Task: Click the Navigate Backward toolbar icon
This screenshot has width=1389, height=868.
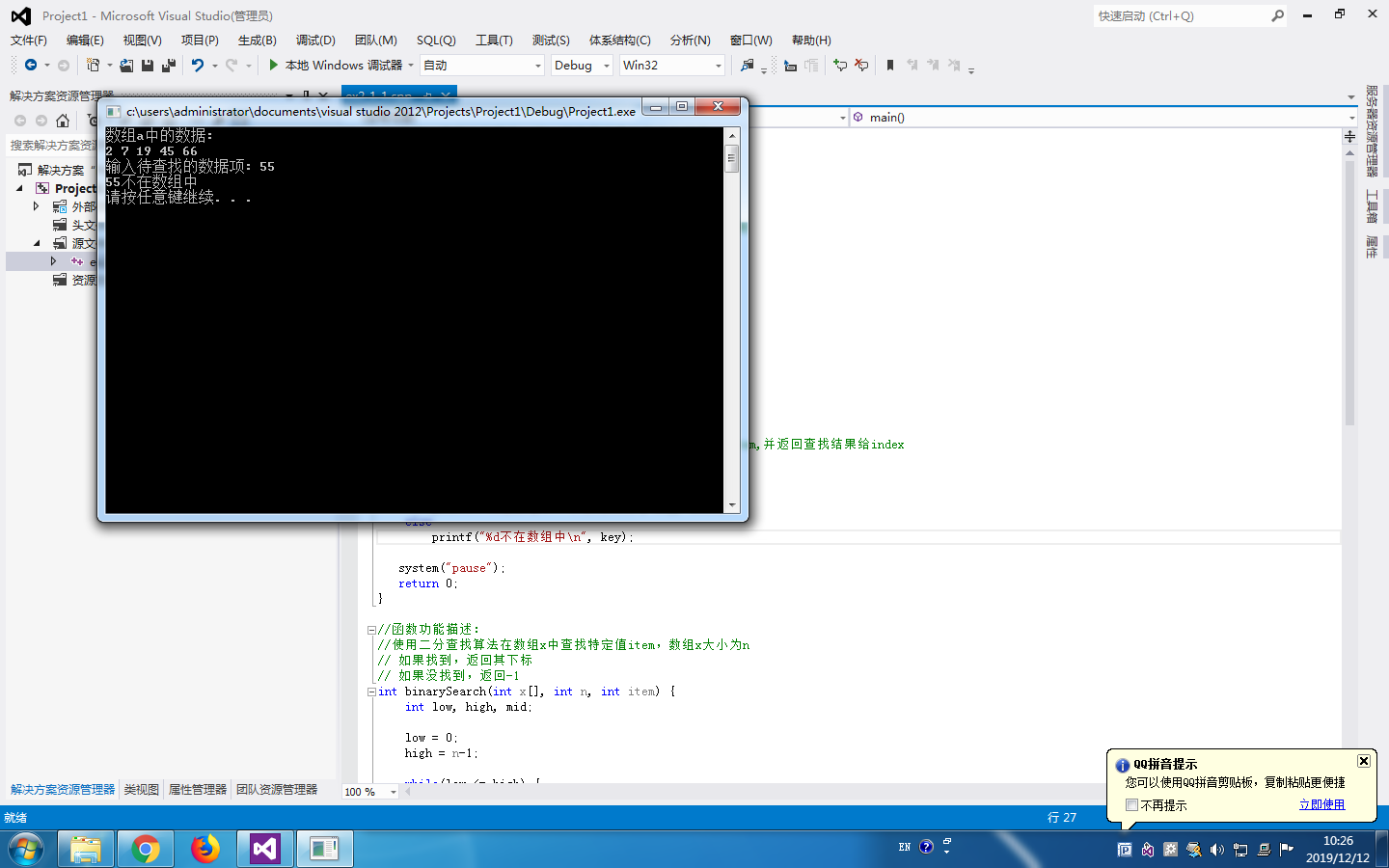Action: 31,66
